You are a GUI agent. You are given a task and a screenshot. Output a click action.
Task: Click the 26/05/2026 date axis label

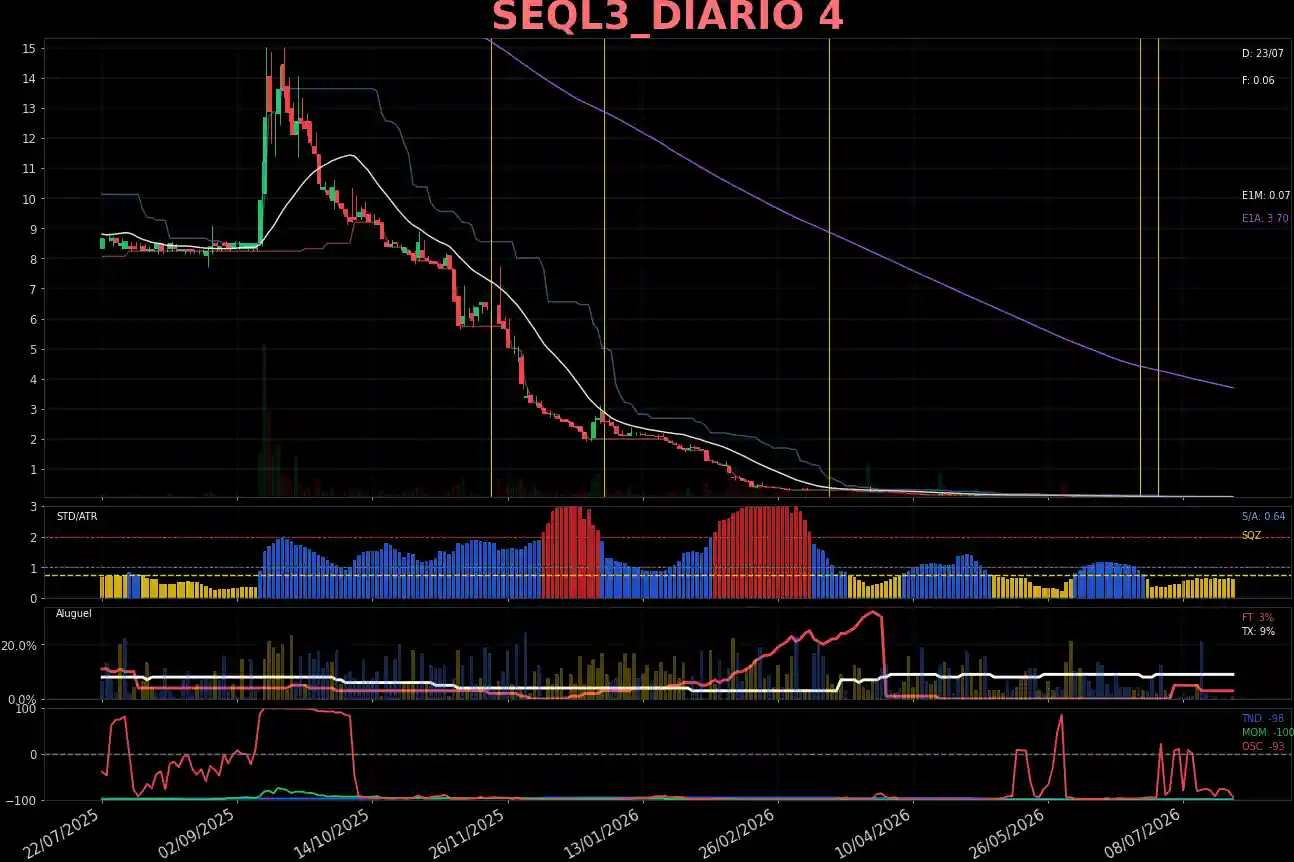1007,832
